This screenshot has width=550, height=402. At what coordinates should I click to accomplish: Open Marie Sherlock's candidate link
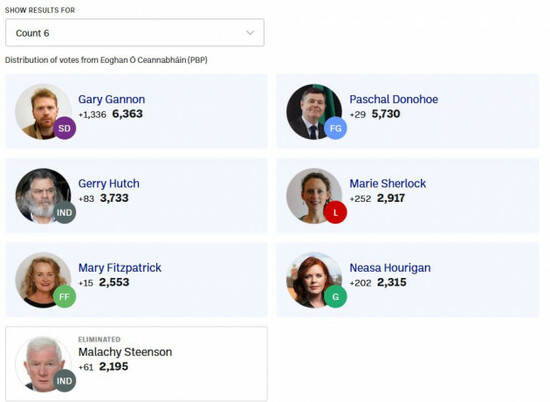[x=388, y=183]
